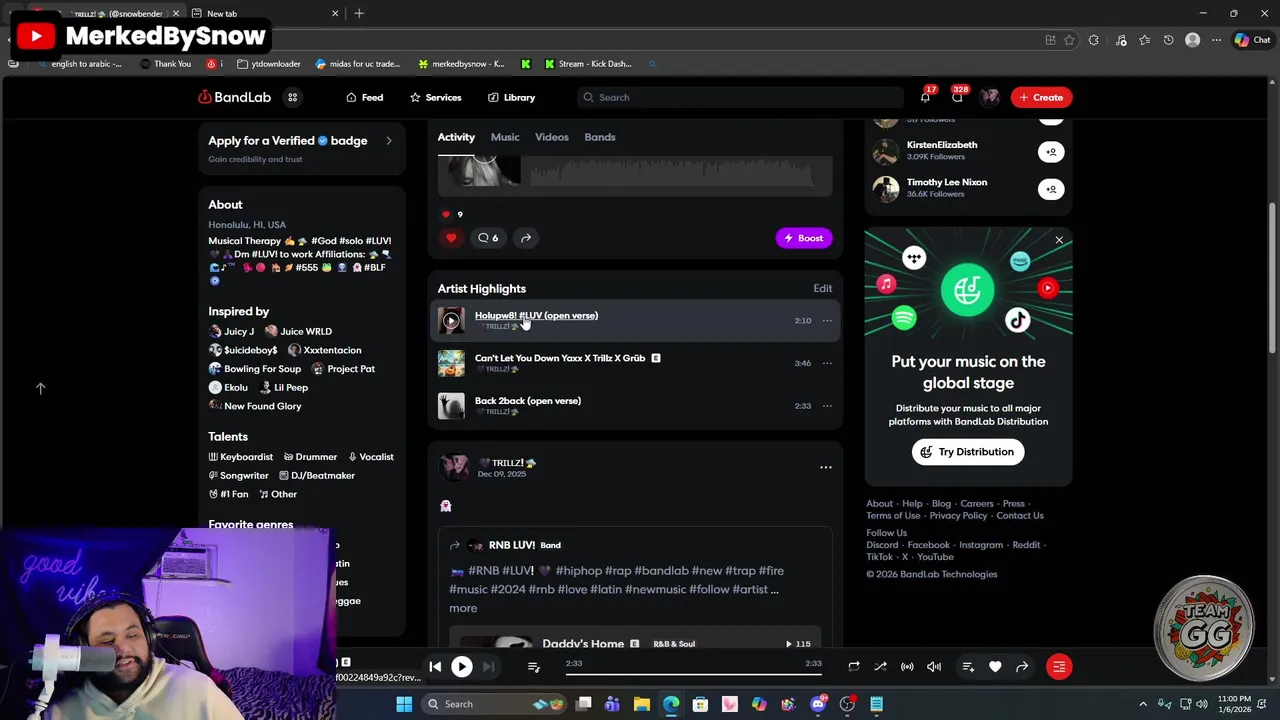Expand Apply for a Verified badge chevron
This screenshot has height=720, width=1280.
pos(389,141)
